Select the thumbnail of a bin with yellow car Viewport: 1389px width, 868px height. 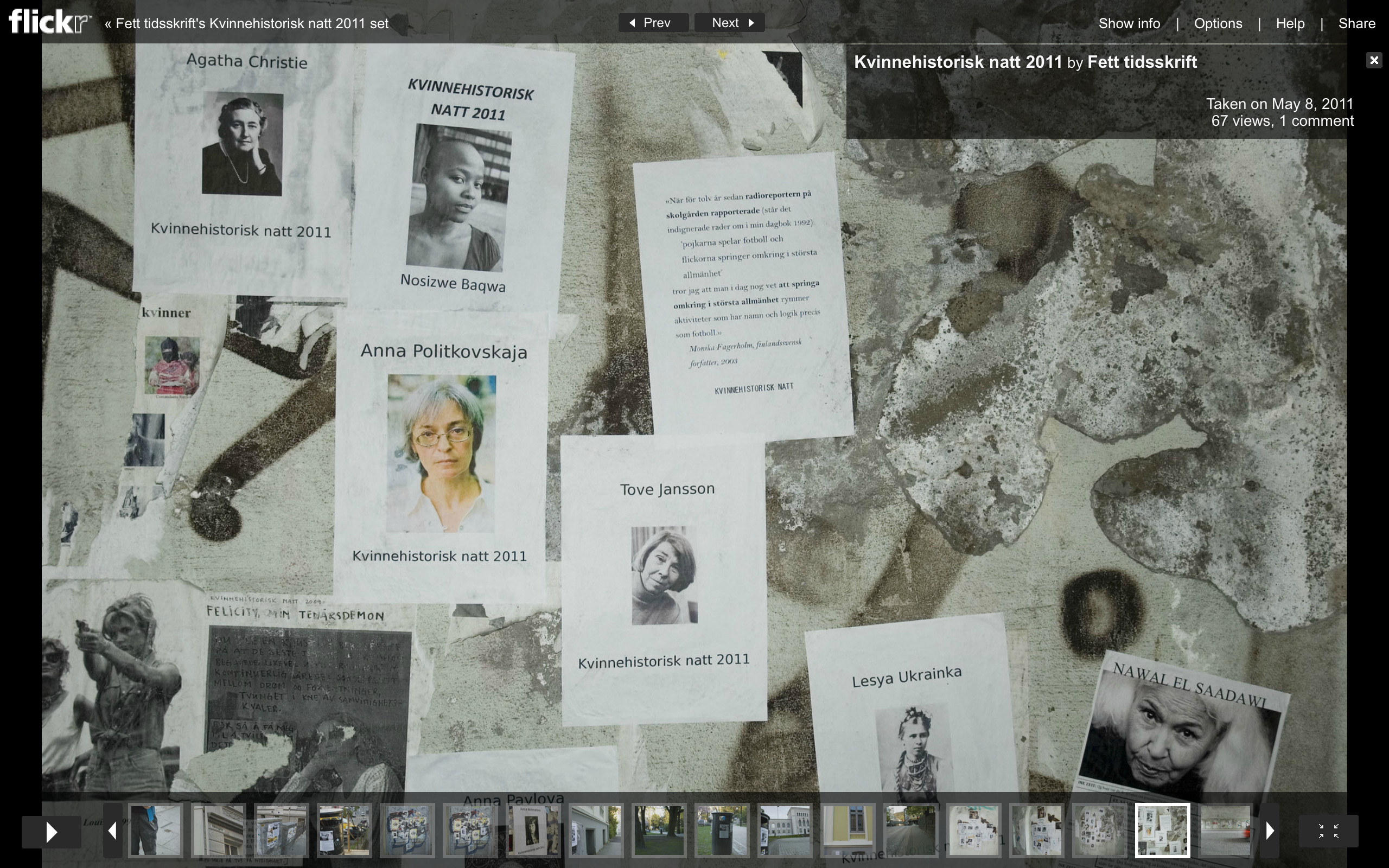[345, 830]
